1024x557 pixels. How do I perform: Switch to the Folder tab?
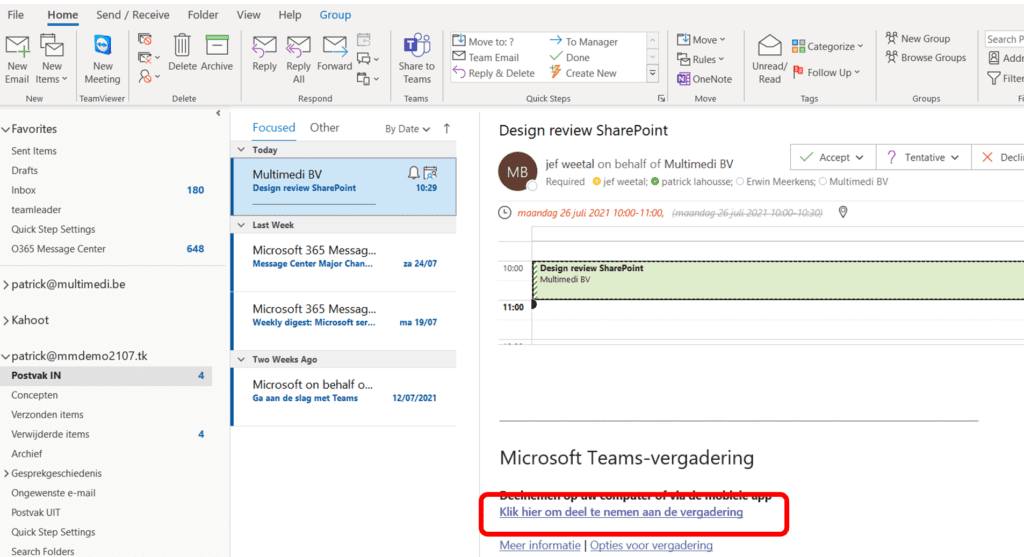point(203,14)
